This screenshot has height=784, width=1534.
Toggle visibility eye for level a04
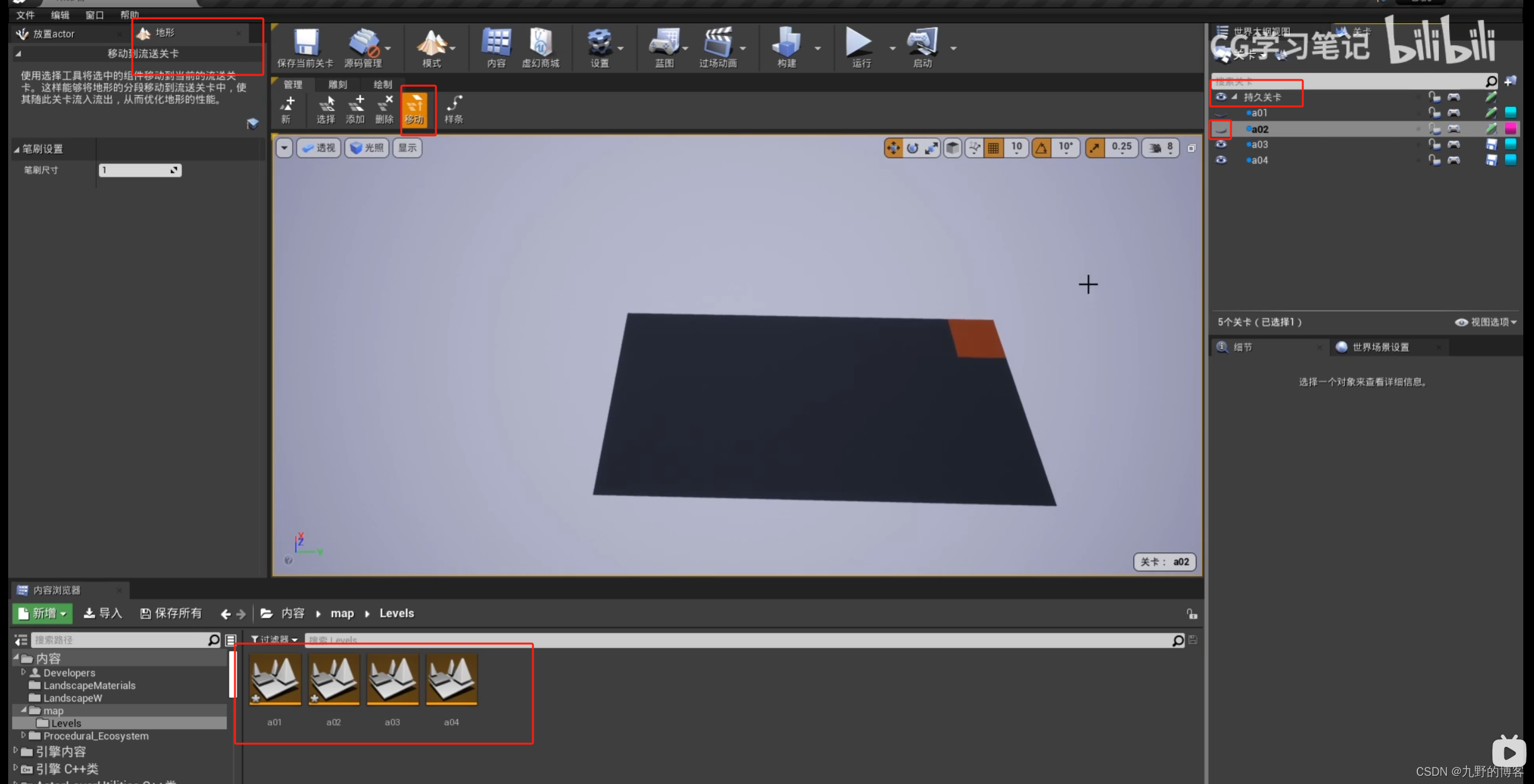pyautogui.click(x=1221, y=160)
